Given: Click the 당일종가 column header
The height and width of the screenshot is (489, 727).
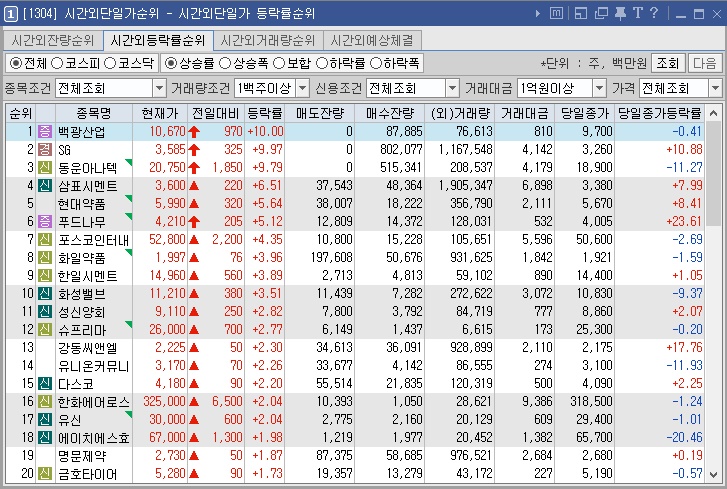Looking at the screenshot, I should click(585, 113).
